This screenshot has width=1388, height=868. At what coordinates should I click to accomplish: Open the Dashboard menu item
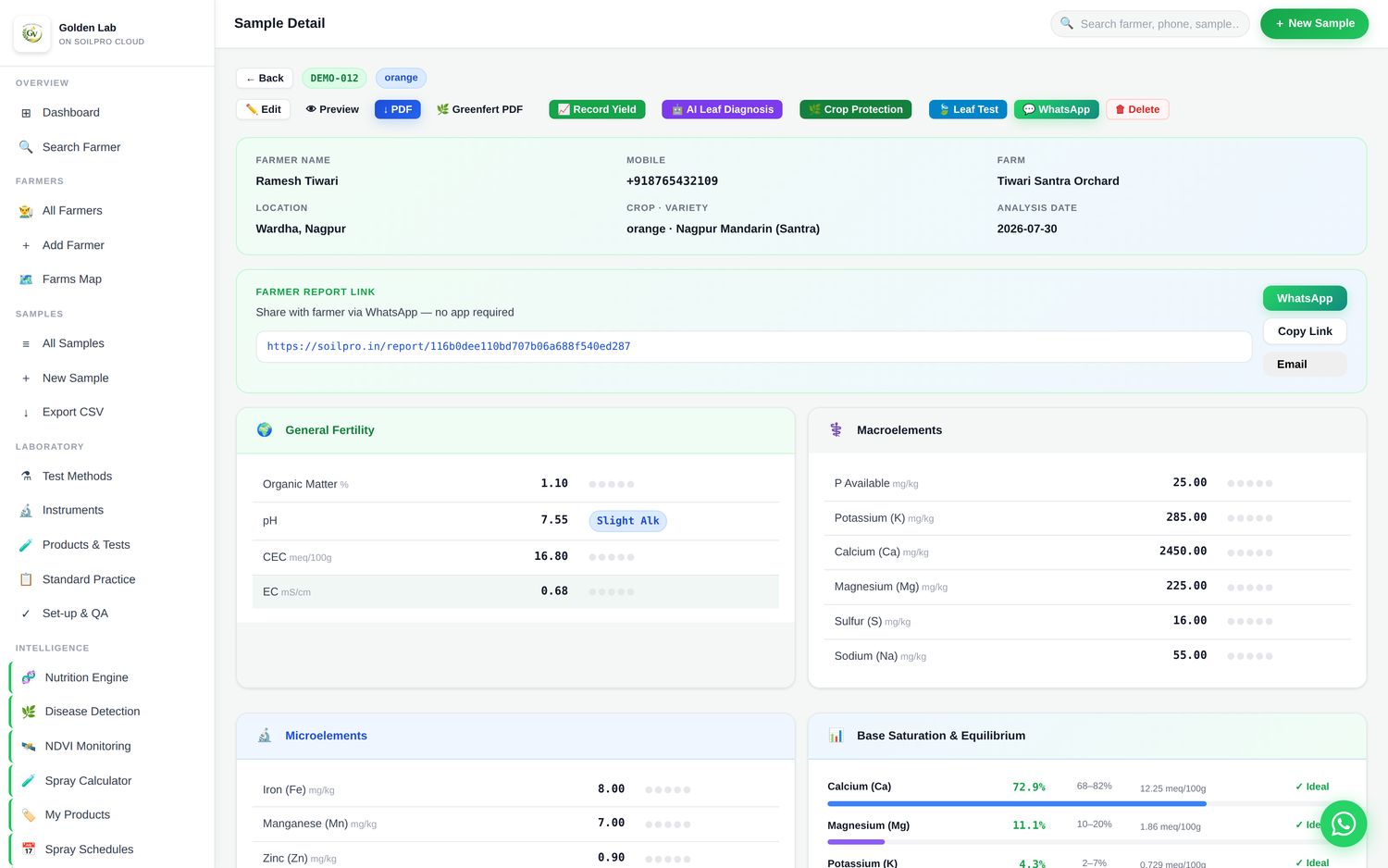[107, 113]
